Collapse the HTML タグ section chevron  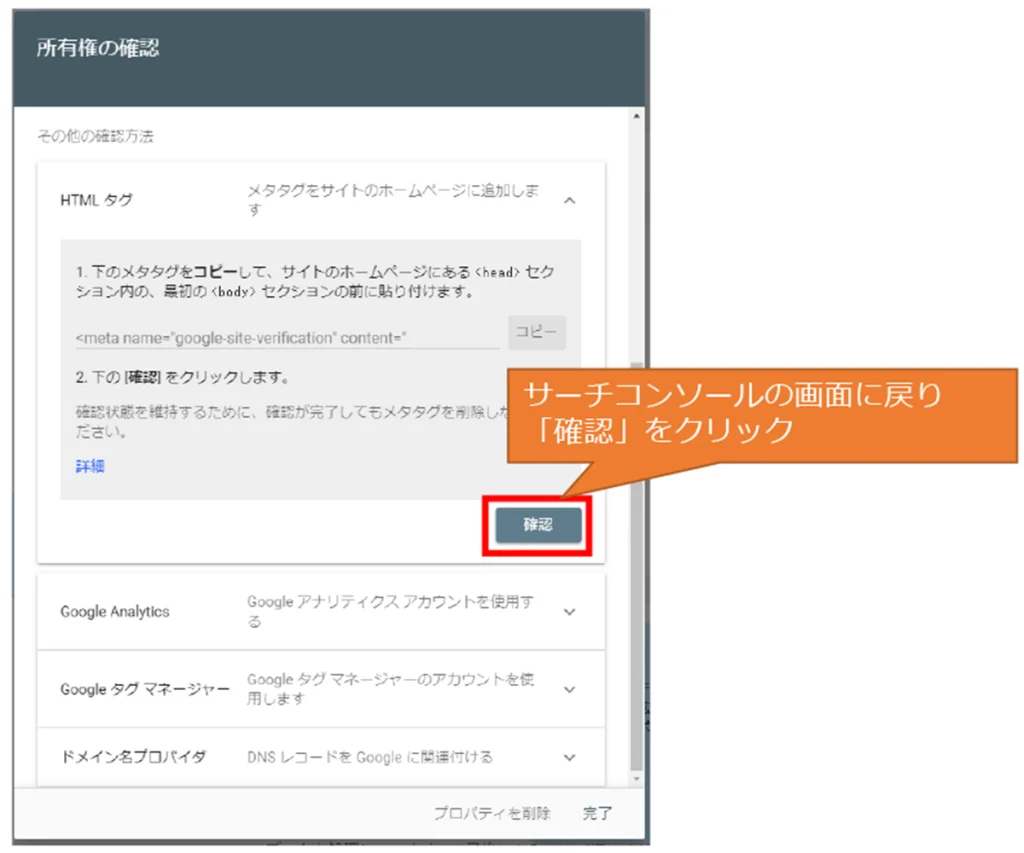click(x=569, y=201)
